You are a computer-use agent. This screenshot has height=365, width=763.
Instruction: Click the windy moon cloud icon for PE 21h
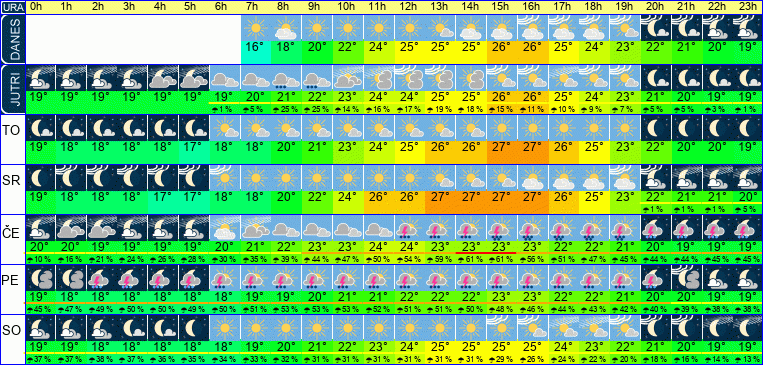tap(687, 277)
